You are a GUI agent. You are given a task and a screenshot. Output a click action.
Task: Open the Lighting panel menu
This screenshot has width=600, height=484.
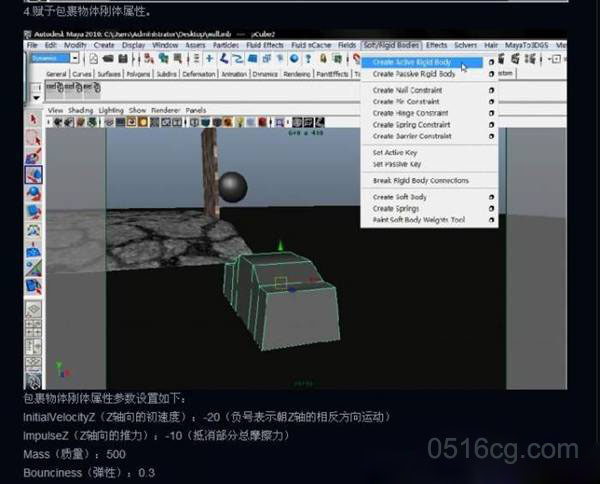tap(111, 111)
